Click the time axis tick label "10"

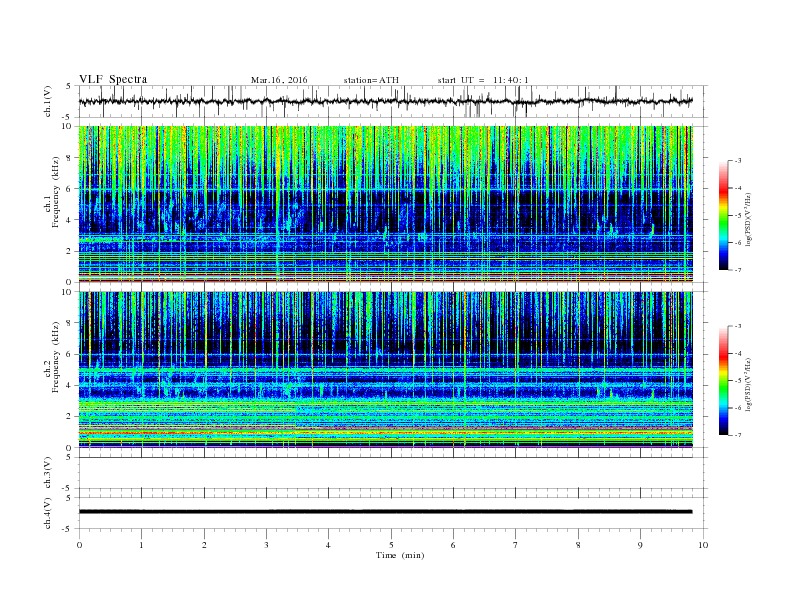coord(703,545)
